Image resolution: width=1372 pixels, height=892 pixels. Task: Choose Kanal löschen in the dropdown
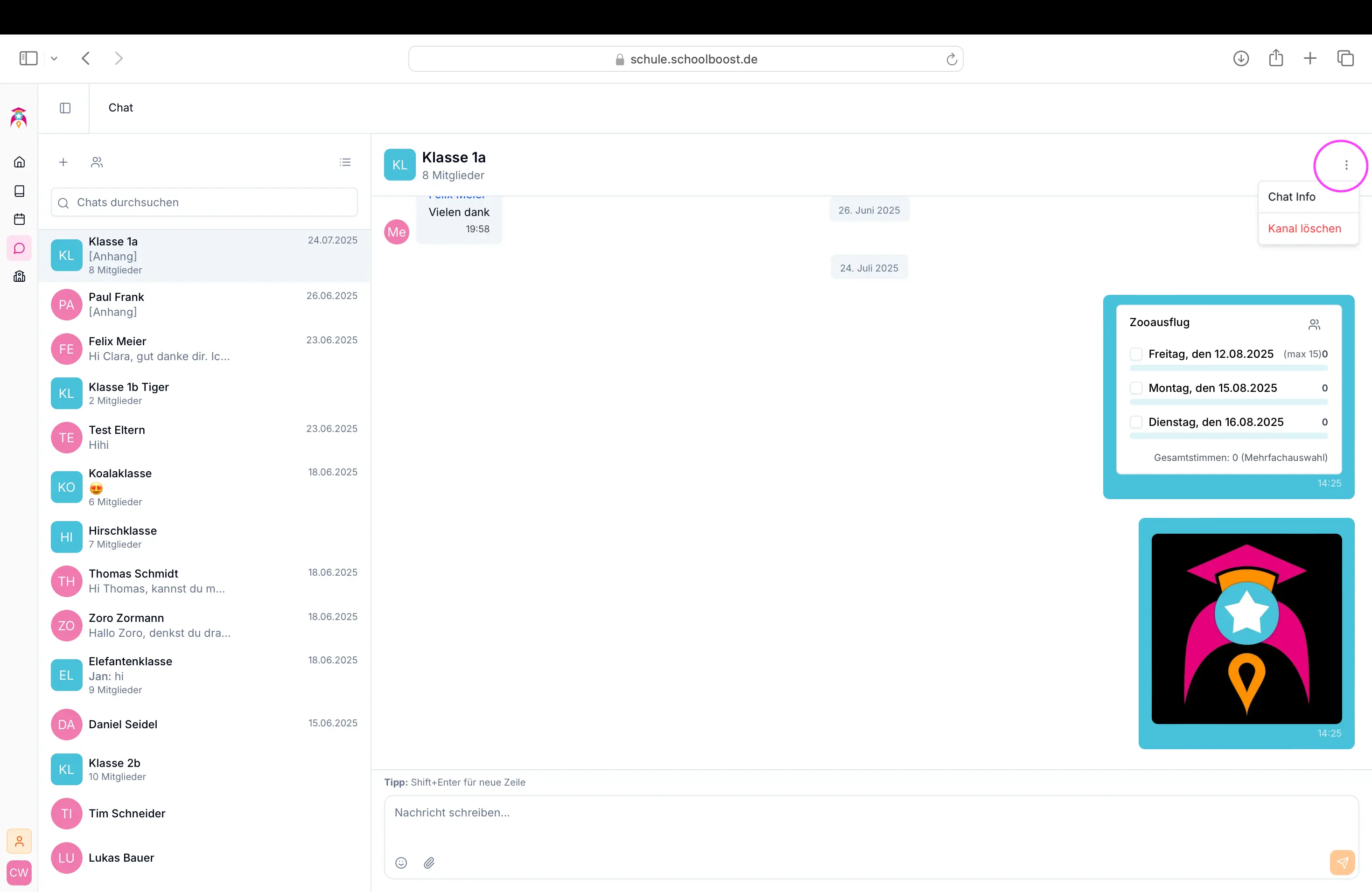pyautogui.click(x=1304, y=229)
